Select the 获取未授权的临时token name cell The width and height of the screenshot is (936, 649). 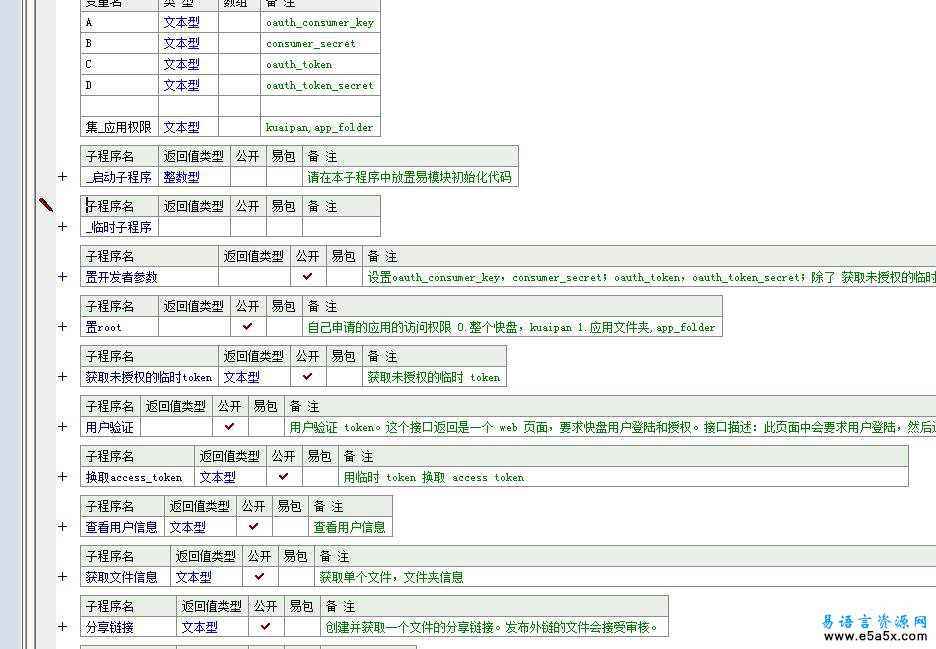tap(149, 377)
